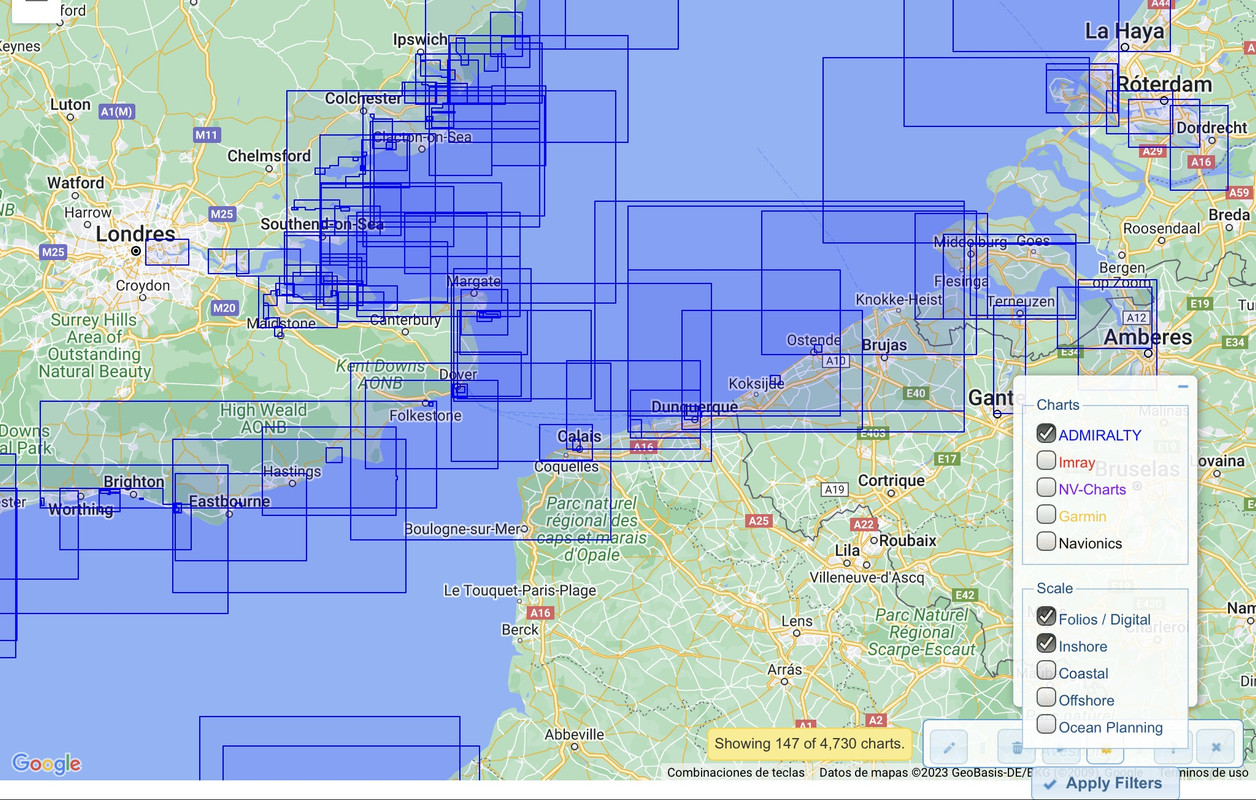This screenshot has height=800, width=1256.
Task: Open Combinaciones de teclas shortcuts
Action: pos(736,772)
